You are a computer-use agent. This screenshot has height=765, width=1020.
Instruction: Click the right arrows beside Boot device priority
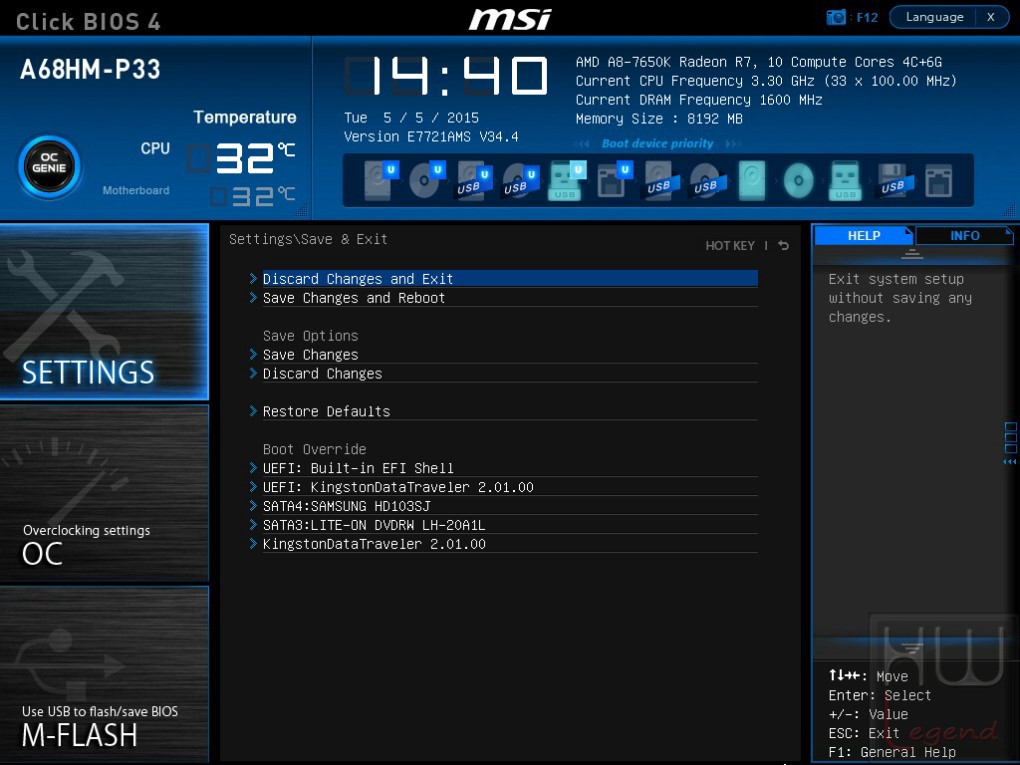tap(732, 144)
